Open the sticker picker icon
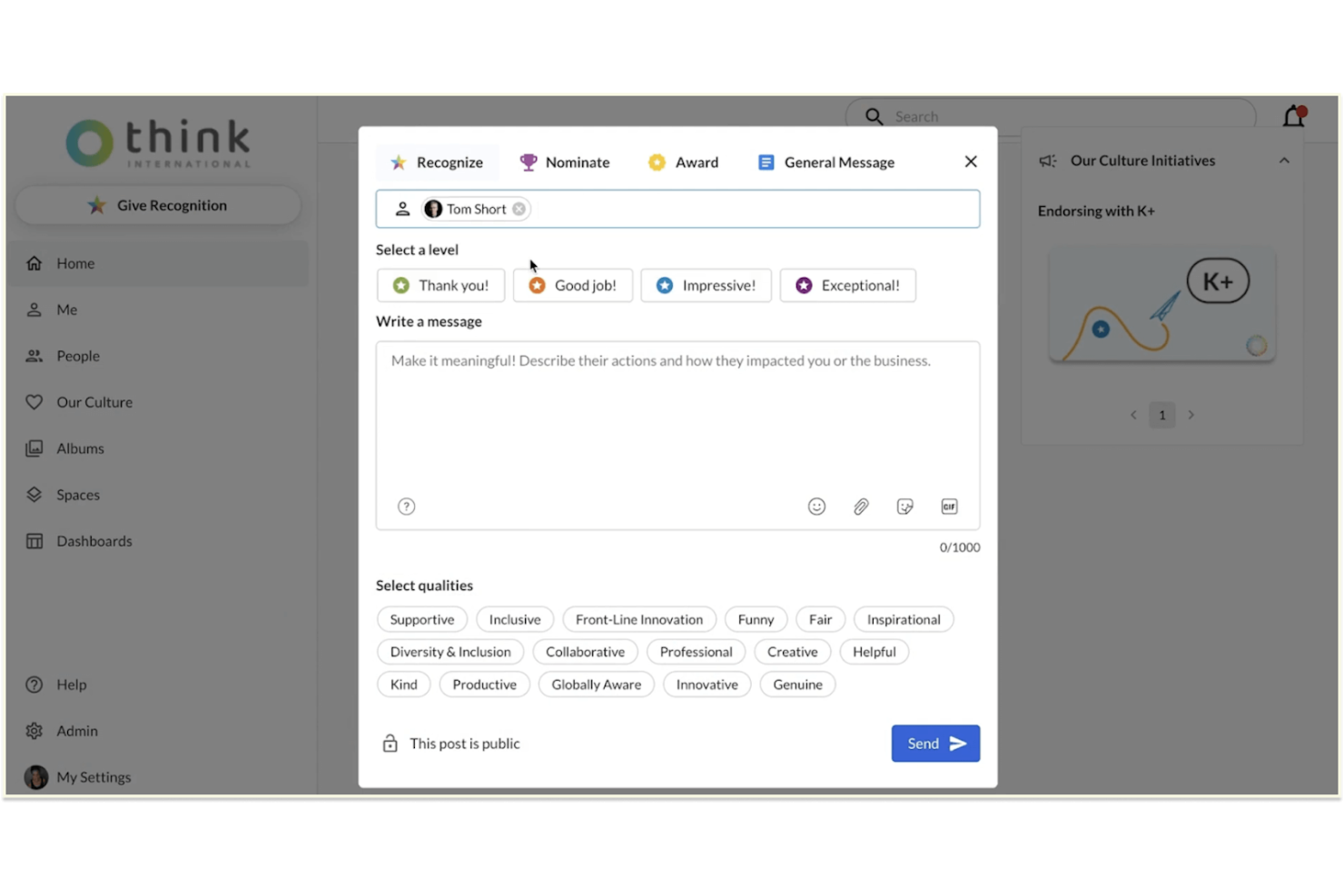This screenshot has width=1344, height=896. pyautogui.click(x=904, y=507)
